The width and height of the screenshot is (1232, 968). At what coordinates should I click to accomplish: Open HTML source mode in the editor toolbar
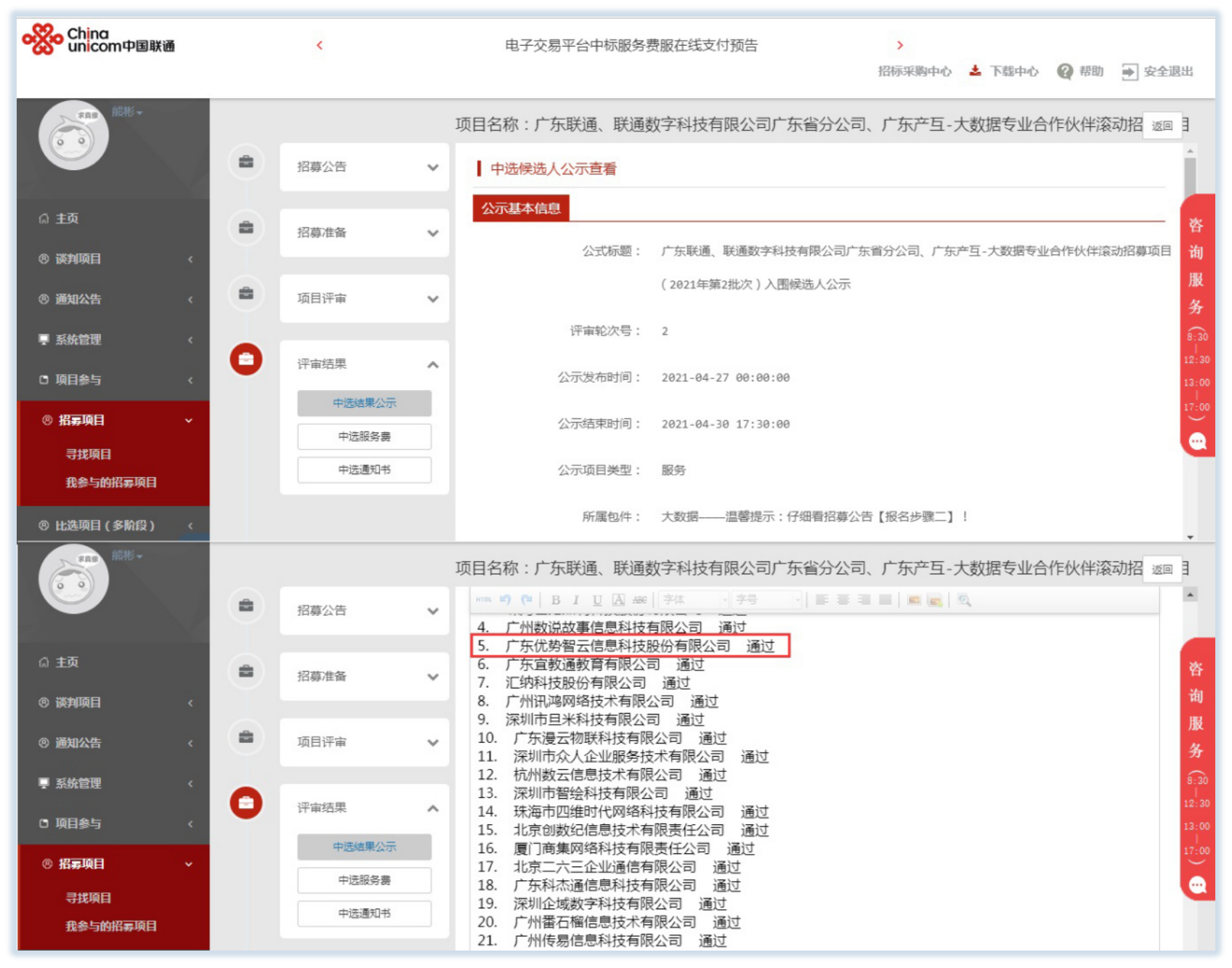484,600
